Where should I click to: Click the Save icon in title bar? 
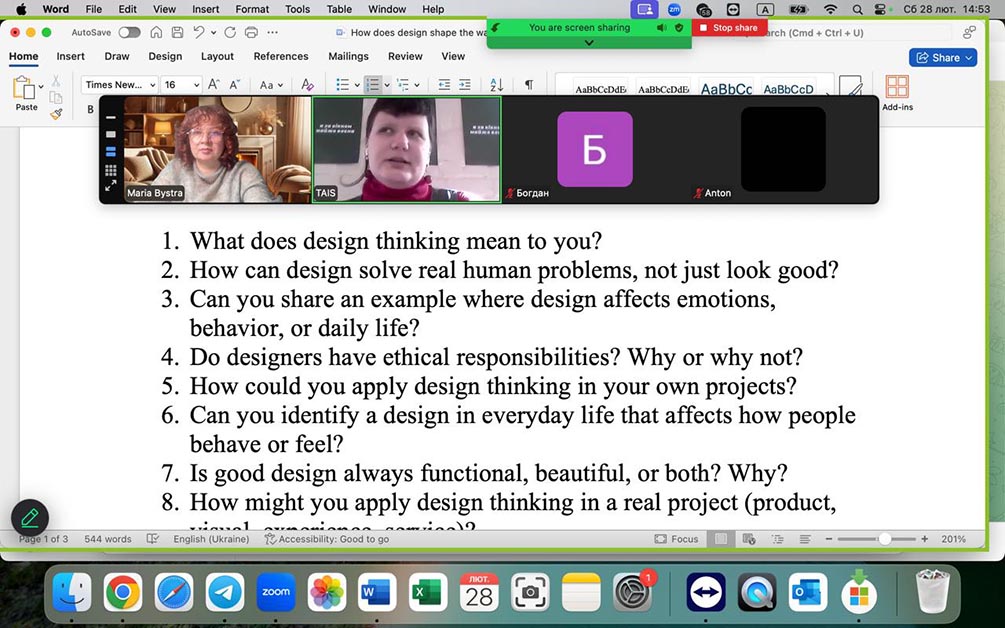coord(176,33)
